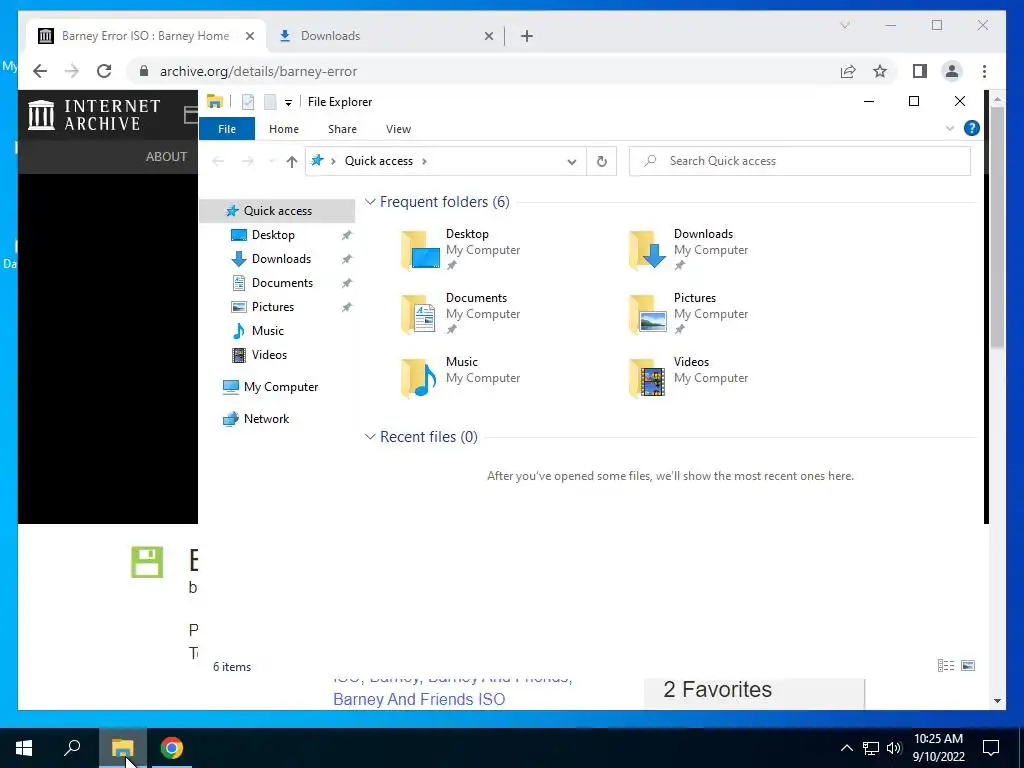This screenshot has height=768, width=1024.
Task: Open the address bar history dropdown
Action: tap(571, 161)
